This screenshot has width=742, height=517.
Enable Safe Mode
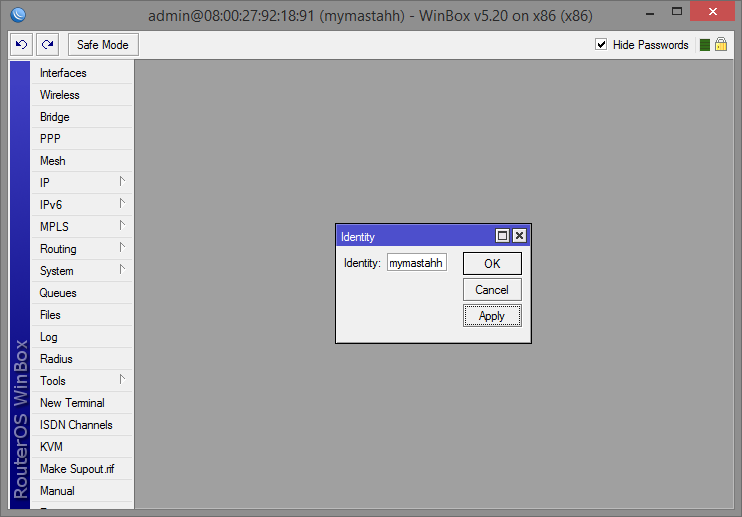[x=103, y=45]
